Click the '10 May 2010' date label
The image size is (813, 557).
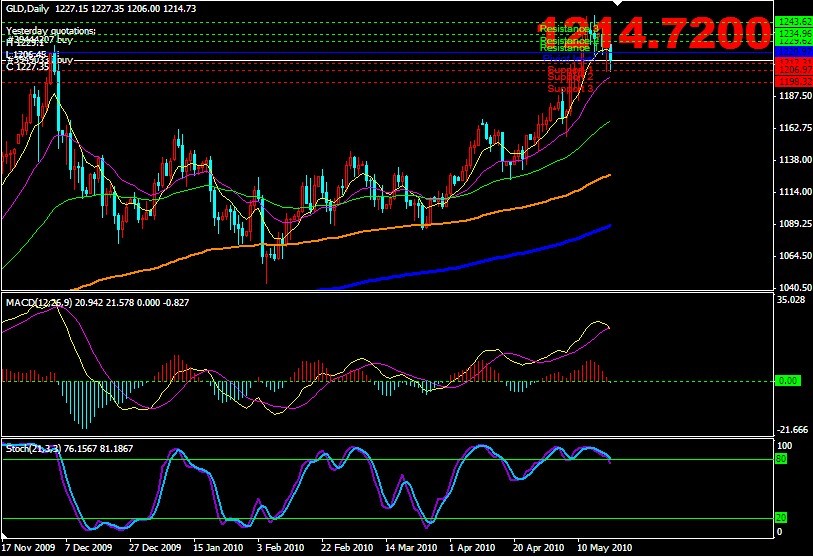coord(604,548)
